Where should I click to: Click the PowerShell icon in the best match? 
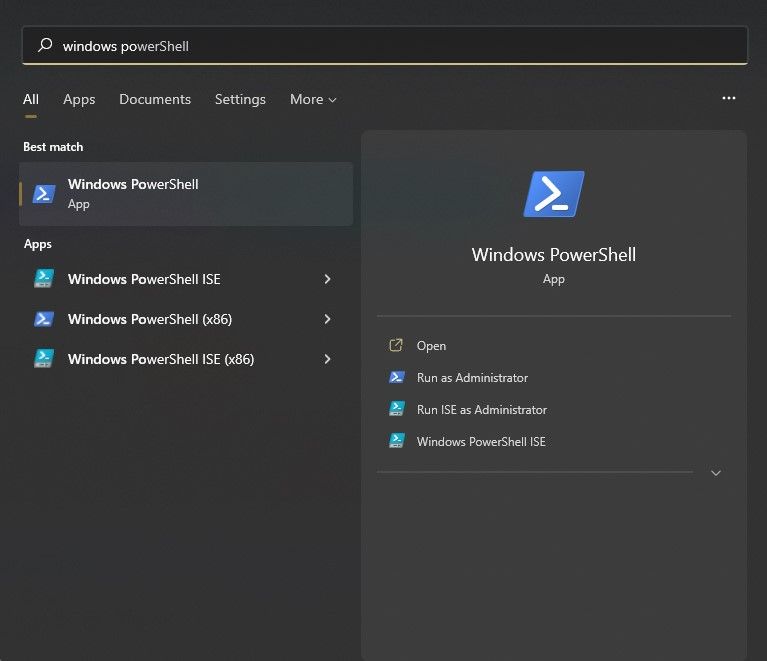pos(44,194)
